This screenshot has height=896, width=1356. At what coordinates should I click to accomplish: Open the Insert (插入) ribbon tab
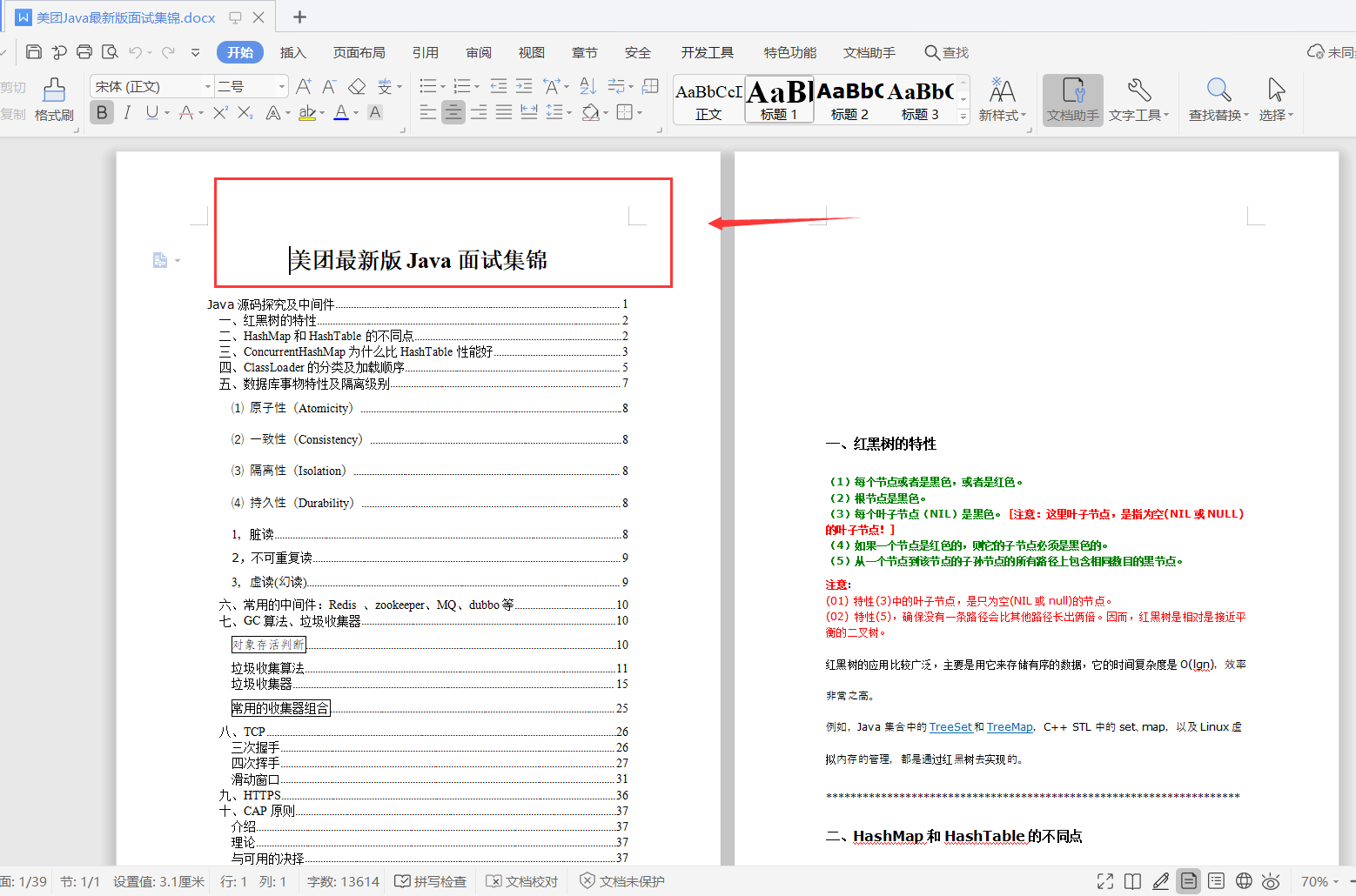pyautogui.click(x=293, y=53)
